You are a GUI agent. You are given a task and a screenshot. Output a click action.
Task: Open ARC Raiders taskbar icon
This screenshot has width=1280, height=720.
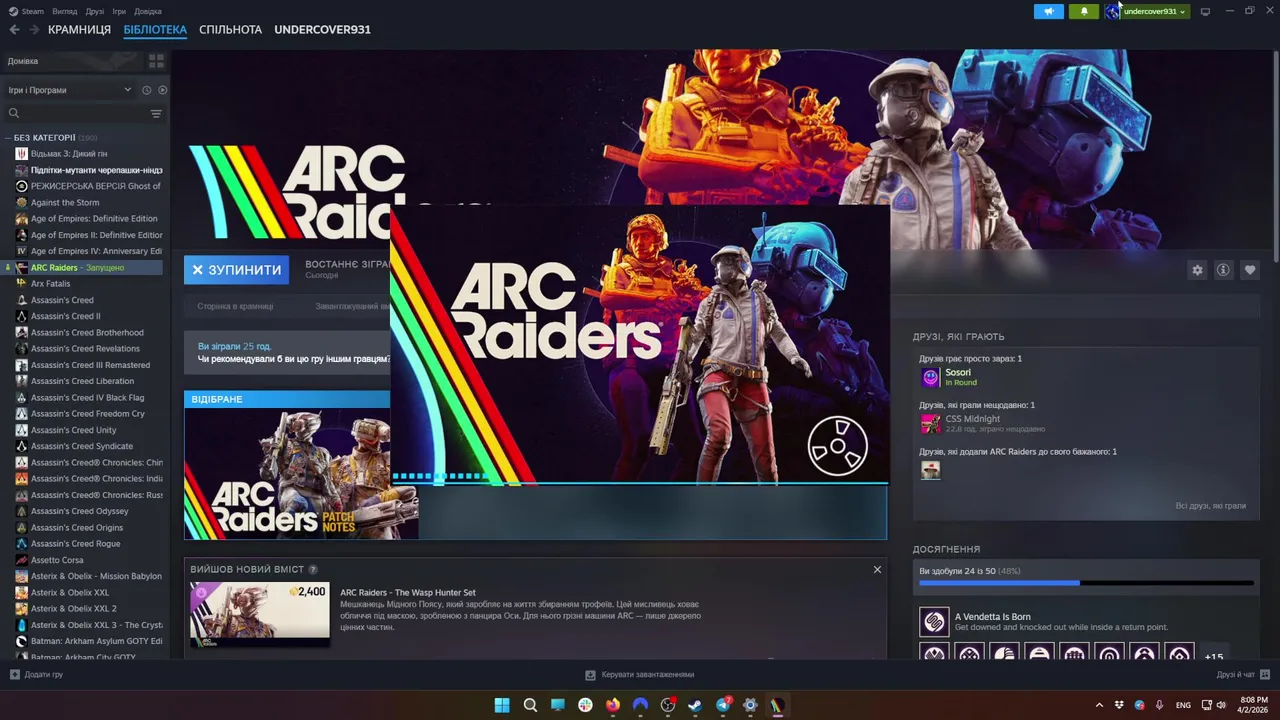(x=777, y=705)
